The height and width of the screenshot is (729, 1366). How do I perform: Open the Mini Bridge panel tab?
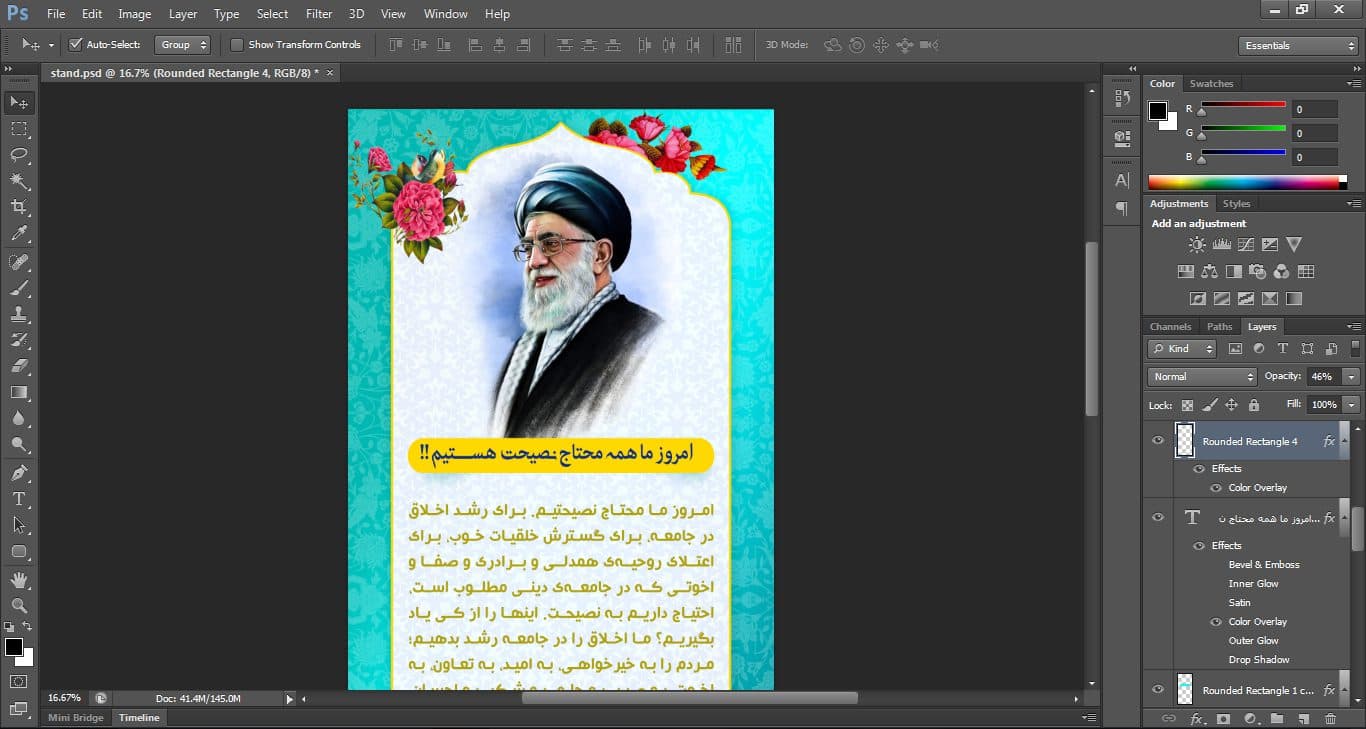(x=76, y=718)
